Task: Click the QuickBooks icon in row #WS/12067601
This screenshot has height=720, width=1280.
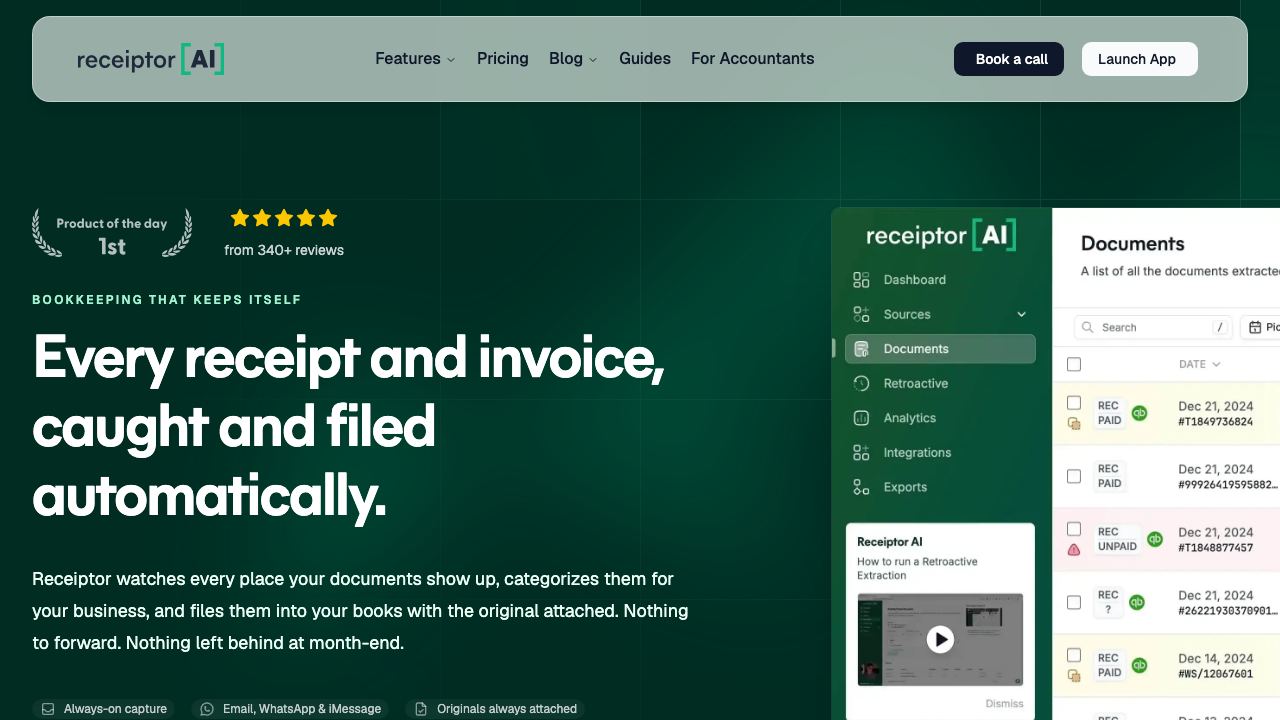Action: (1139, 665)
